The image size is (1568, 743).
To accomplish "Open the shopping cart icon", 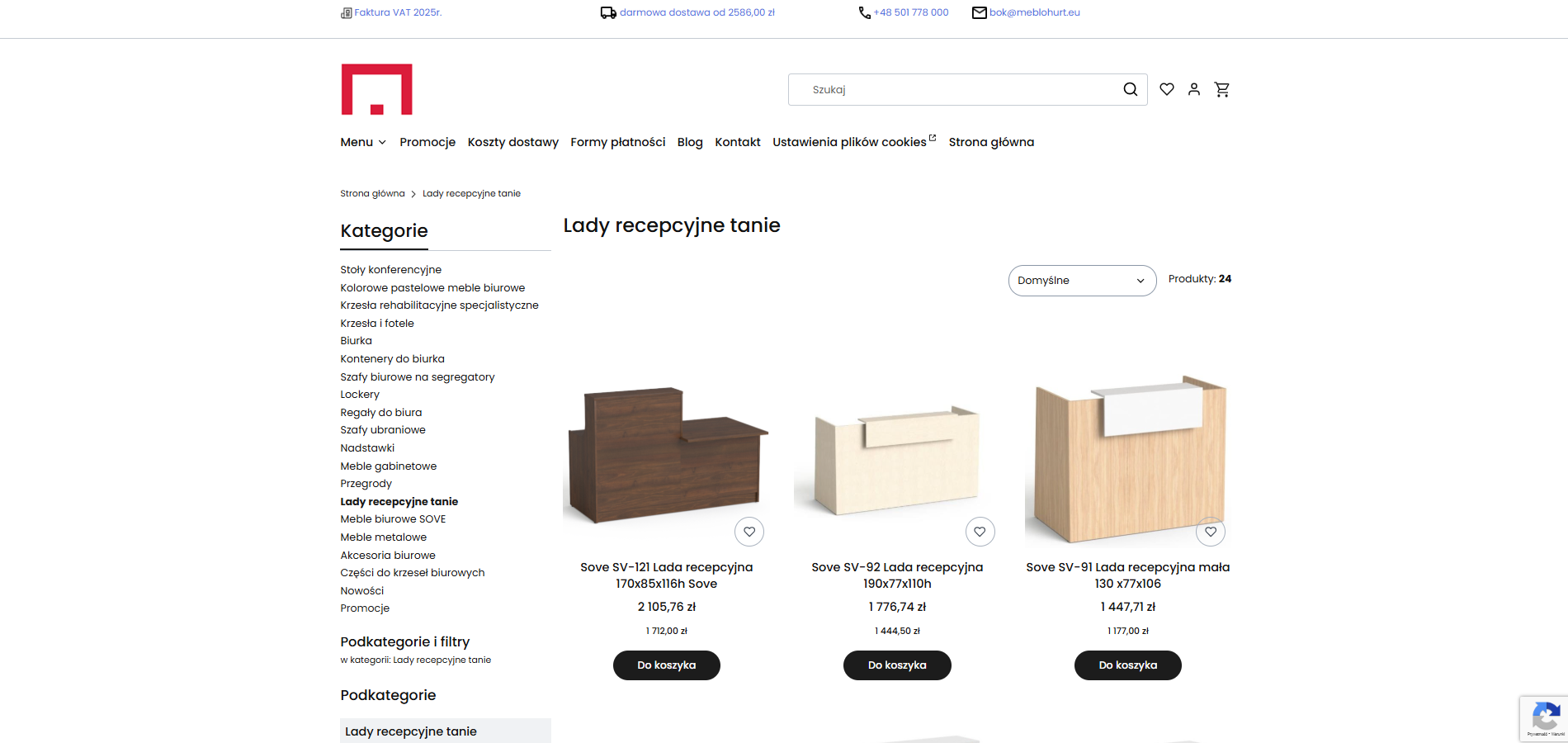I will (1222, 89).
